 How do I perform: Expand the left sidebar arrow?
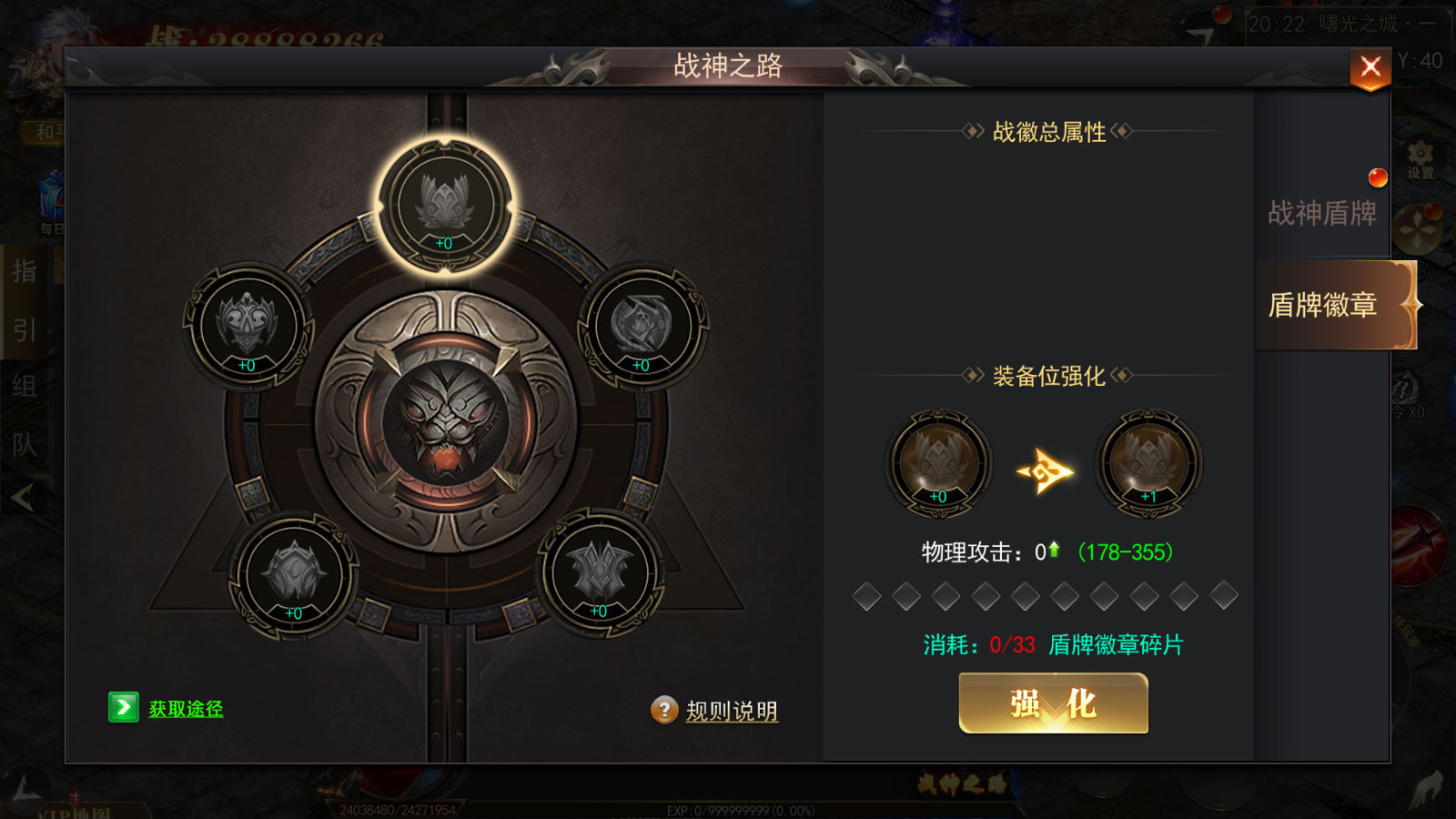23,497
